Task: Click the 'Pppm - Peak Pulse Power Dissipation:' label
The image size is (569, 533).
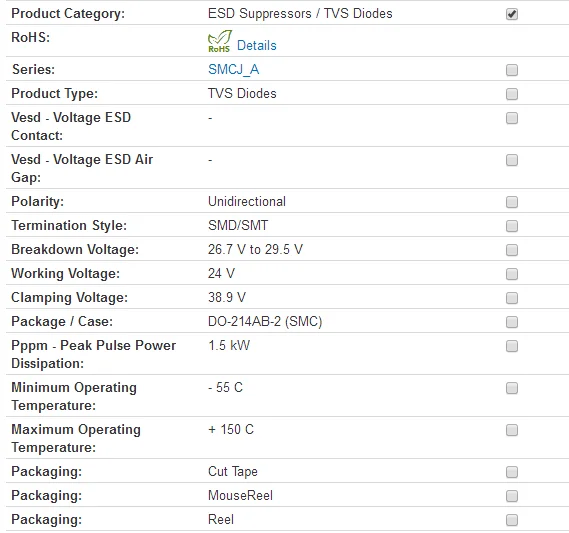Action: (x=94, y=354)
